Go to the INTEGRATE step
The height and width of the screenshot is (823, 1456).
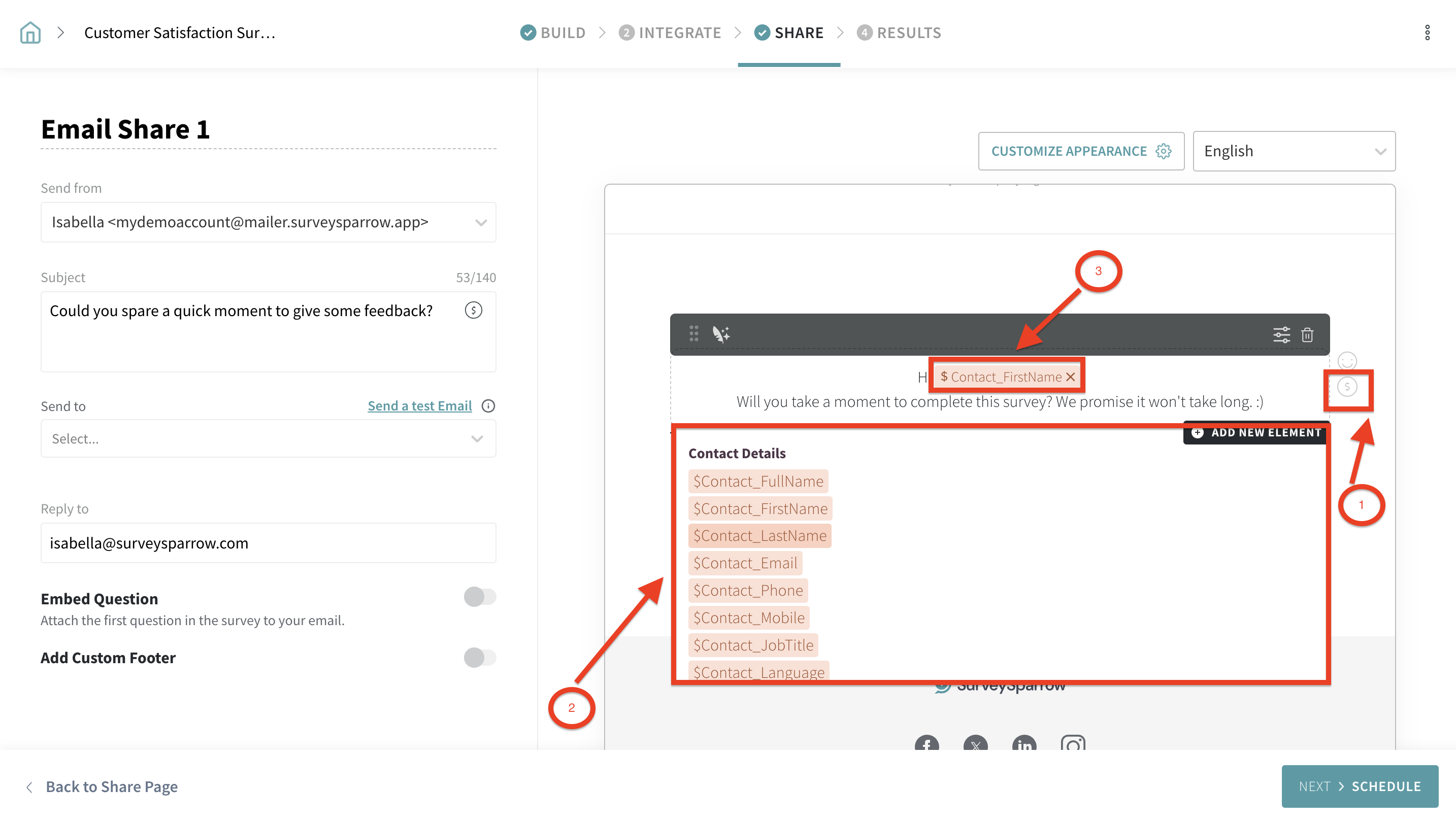click(679, 32)
